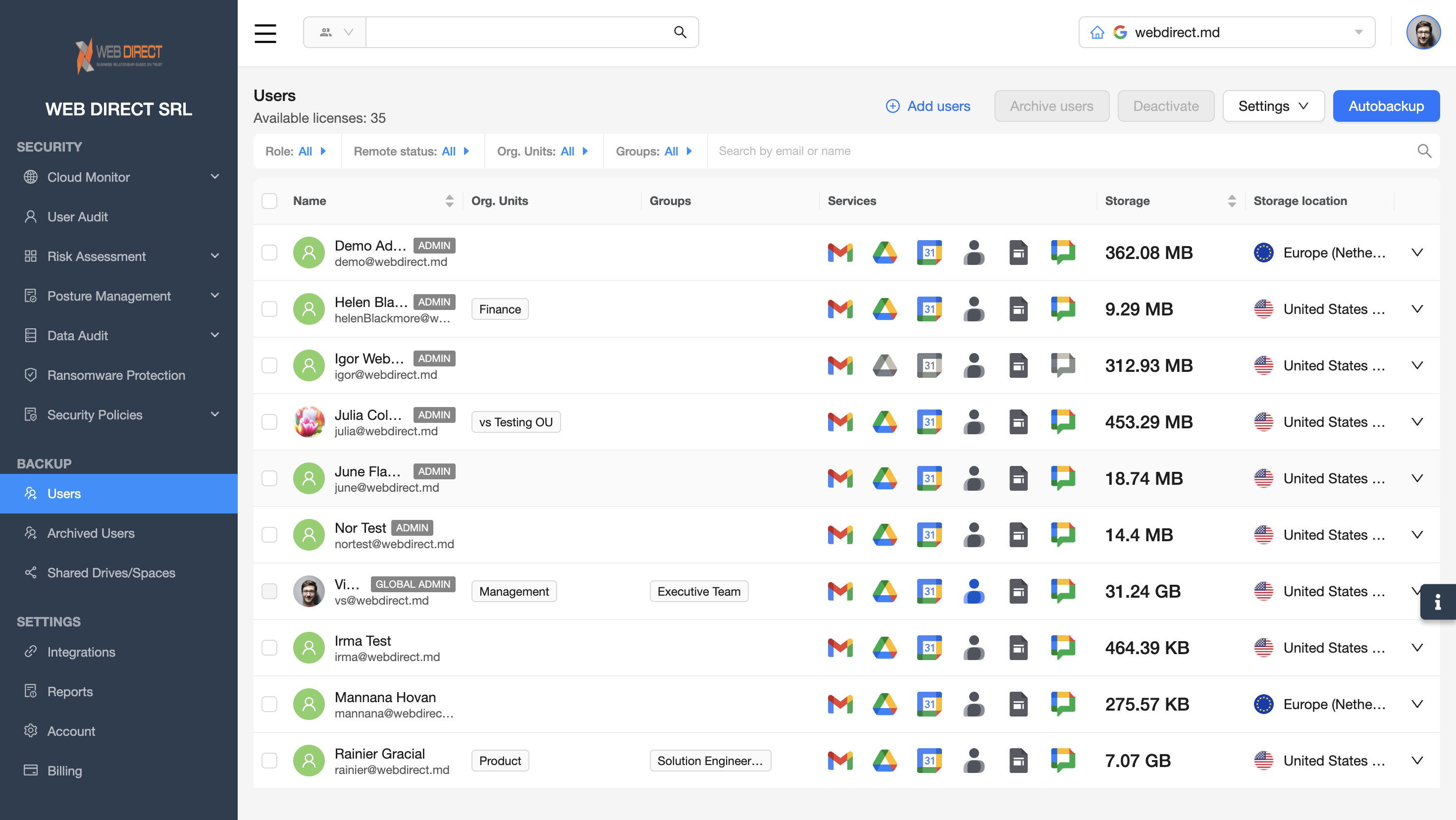
Task: Click Gmail icon for Demo Admin
Action: 840,253
